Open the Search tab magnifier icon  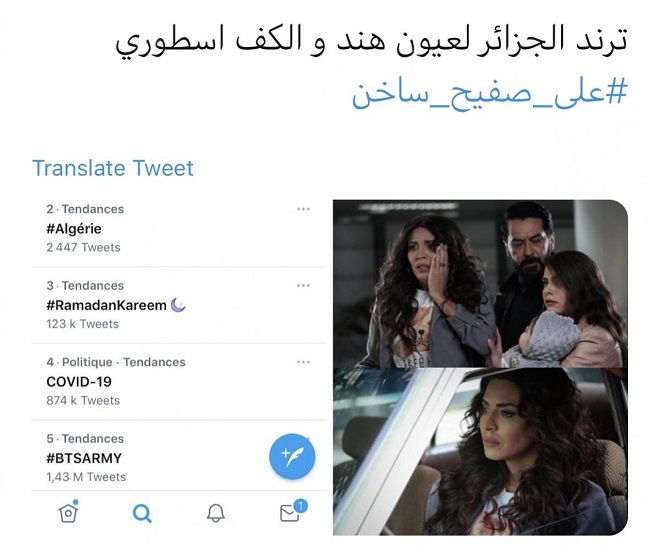(x=142, y=514)
